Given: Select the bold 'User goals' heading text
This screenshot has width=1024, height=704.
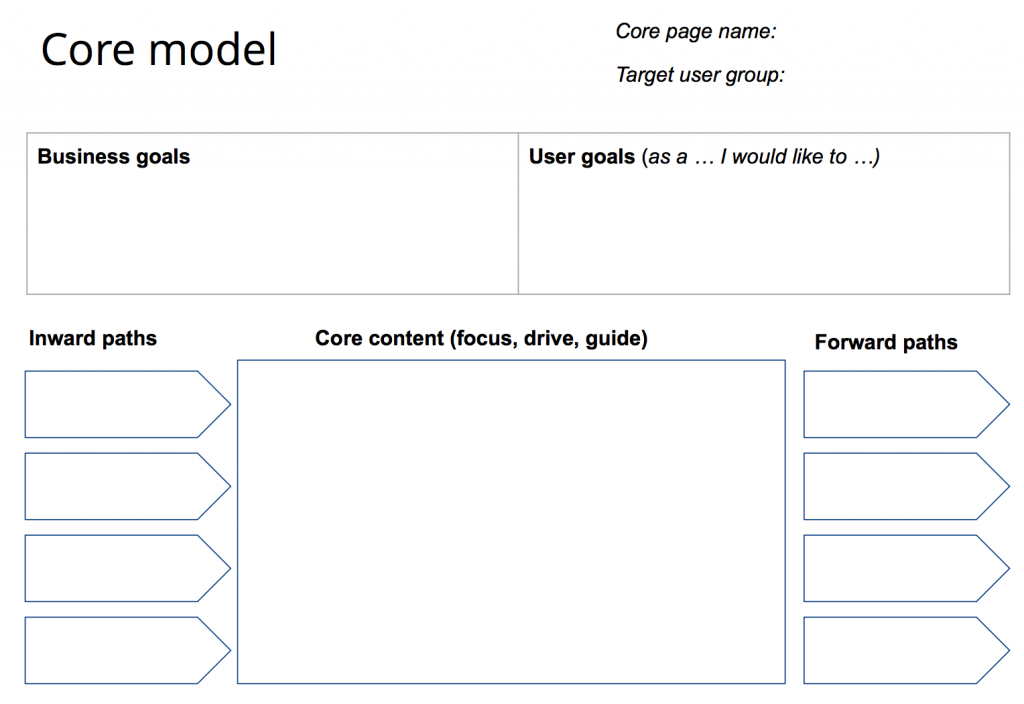Looking at the screenshot, I should (x=582, y=157).
